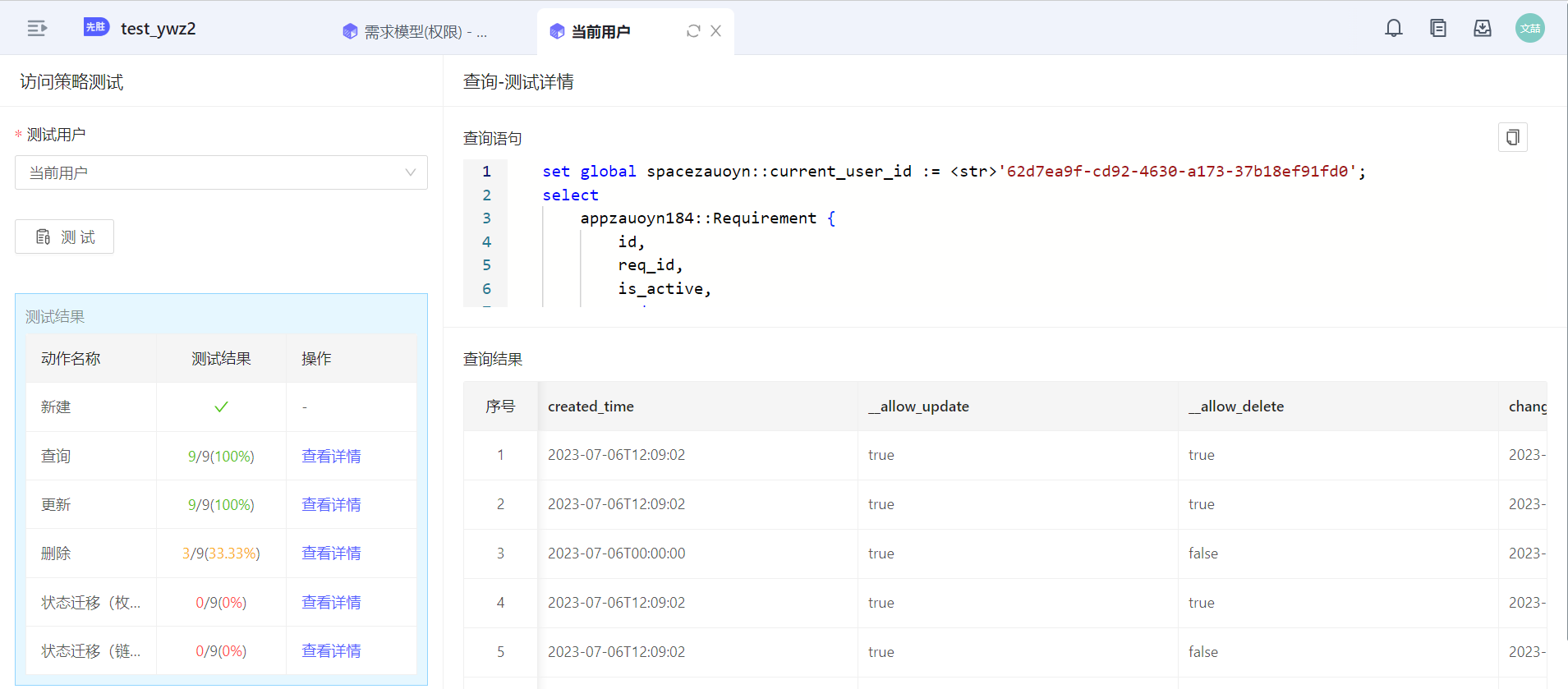The height and width of the screenshot is (689, 1568).
Task: Click the 序号 column header
Action: coord(500,407)
